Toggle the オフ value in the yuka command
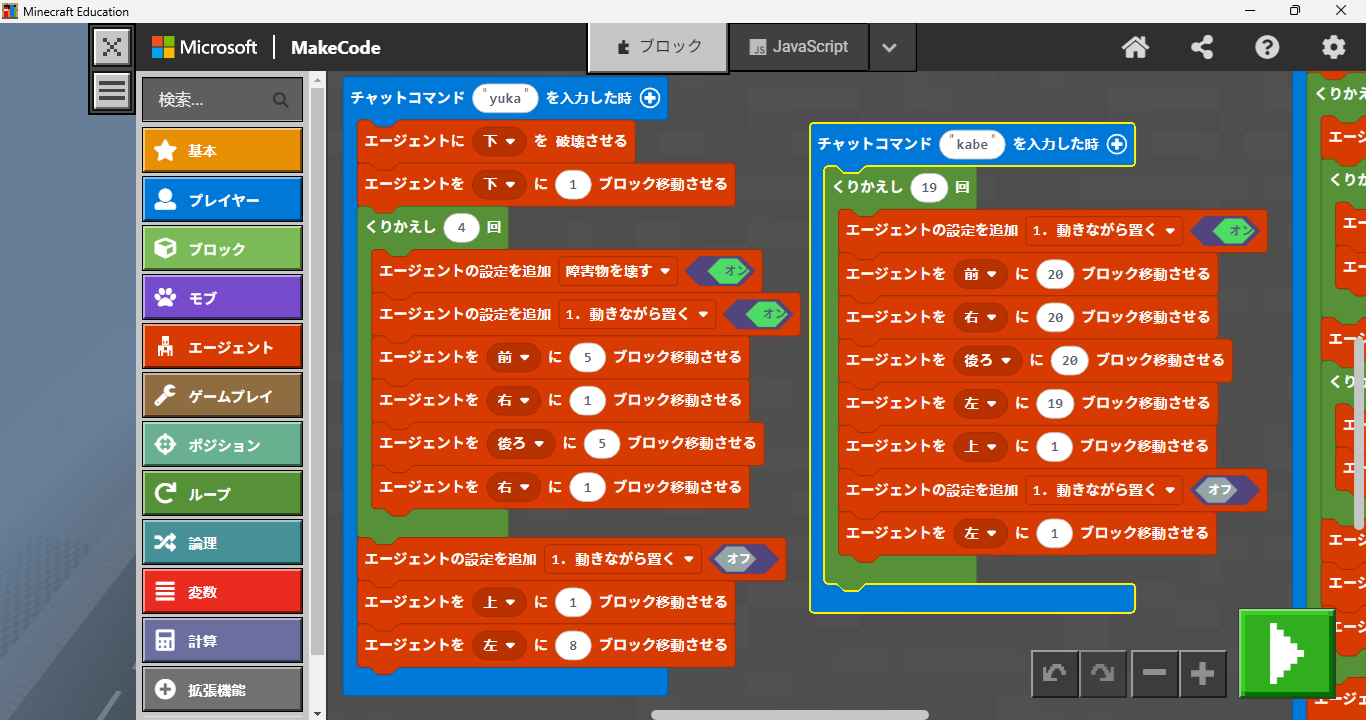 pyautogui.click(x=743, y=559)
